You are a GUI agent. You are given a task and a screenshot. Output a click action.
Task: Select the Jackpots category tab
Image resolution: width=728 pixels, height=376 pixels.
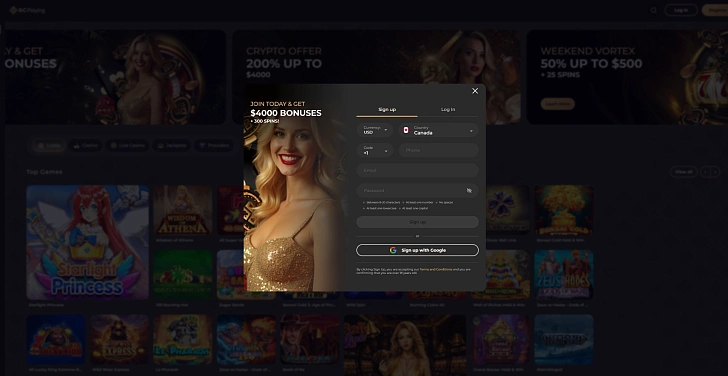point(172,145)
